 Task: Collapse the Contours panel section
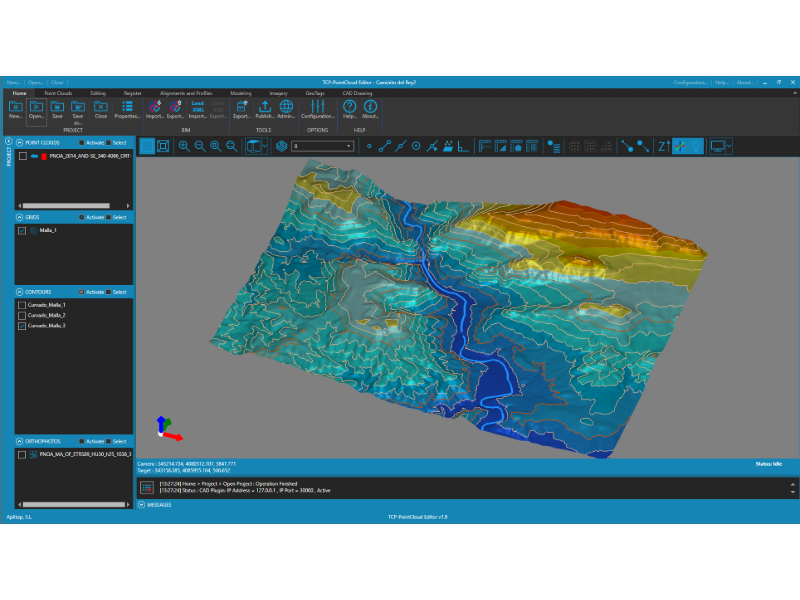point(19,292)
